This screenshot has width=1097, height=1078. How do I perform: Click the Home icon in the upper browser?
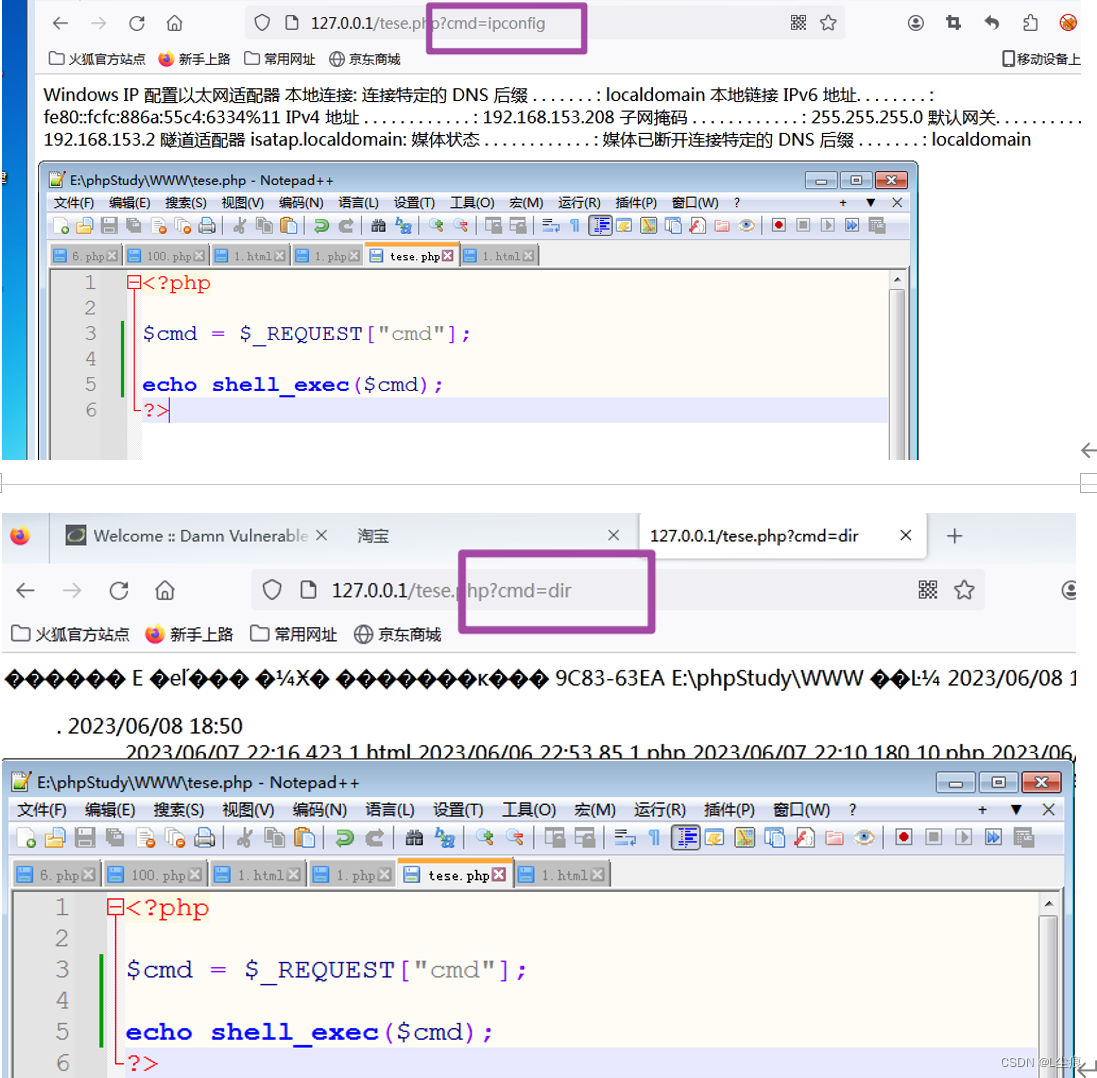pyautogui.click(x=174, y=24)
